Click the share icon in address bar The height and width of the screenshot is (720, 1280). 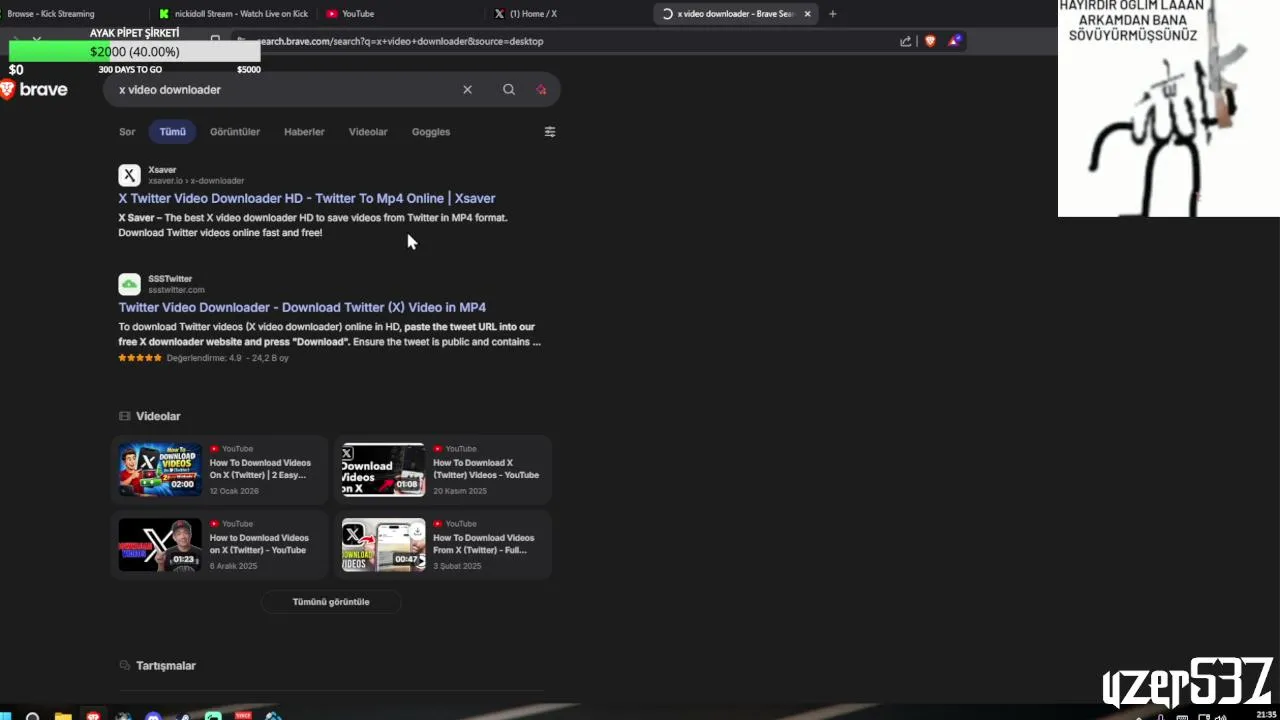click(905, 41)
